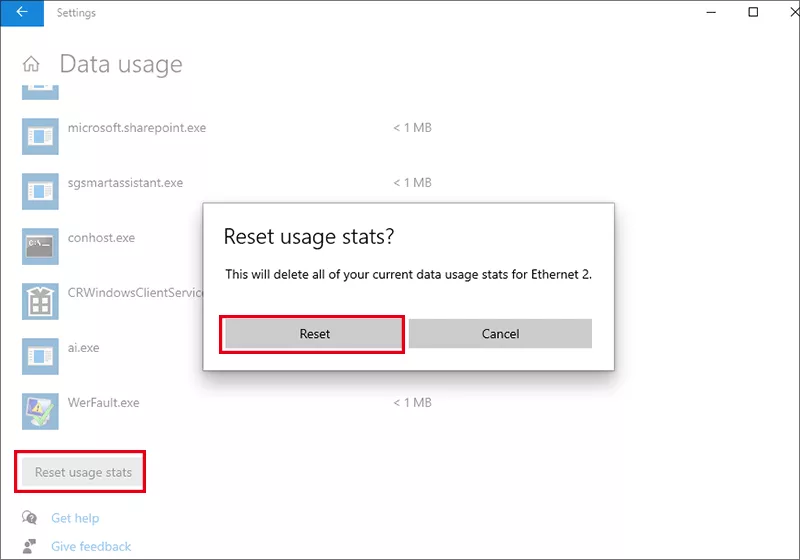The image size is (800, 560).
Task: Select the microsoft.sharepoint.exe label
Action: point(137,128)
